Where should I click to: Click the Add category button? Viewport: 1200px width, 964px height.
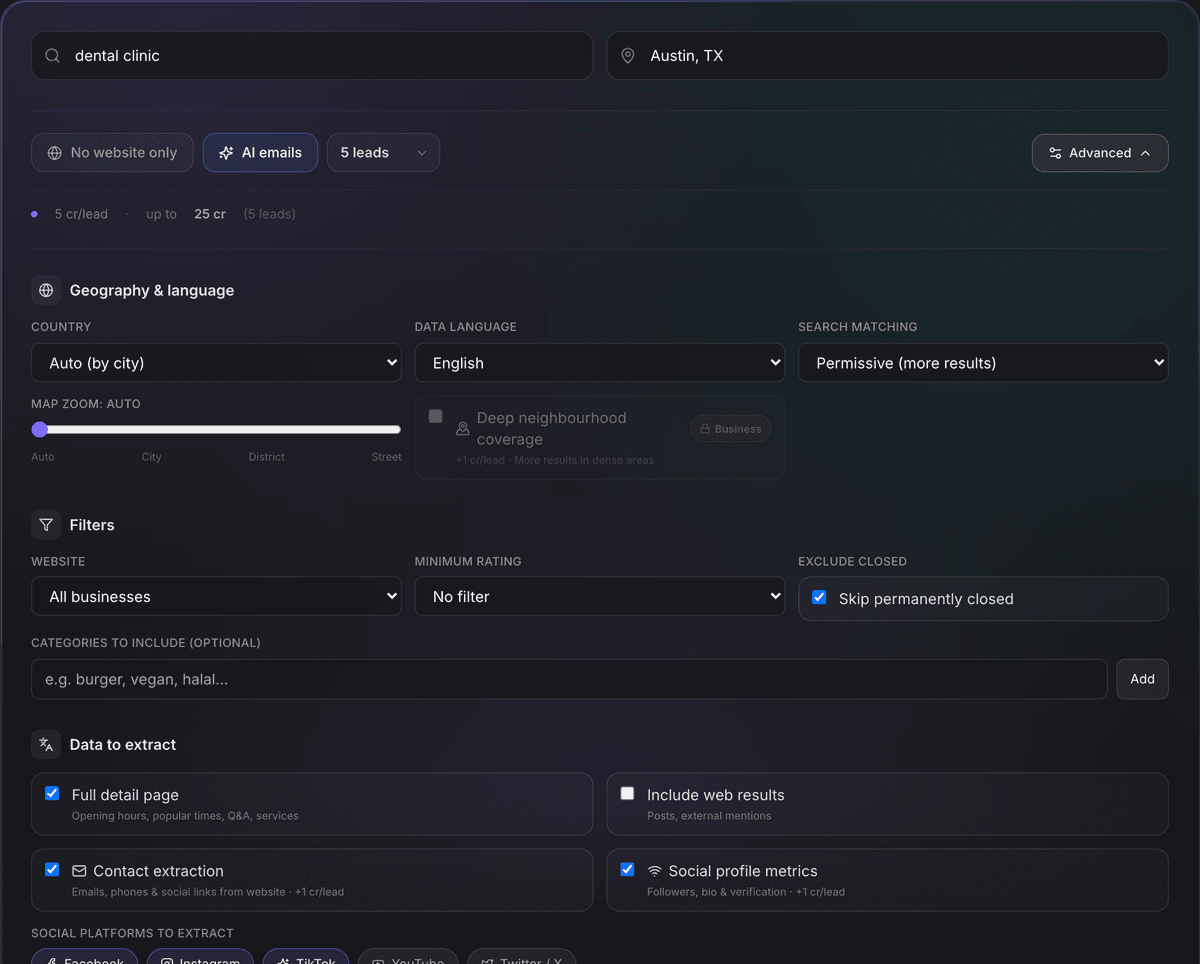[1142, 679]
